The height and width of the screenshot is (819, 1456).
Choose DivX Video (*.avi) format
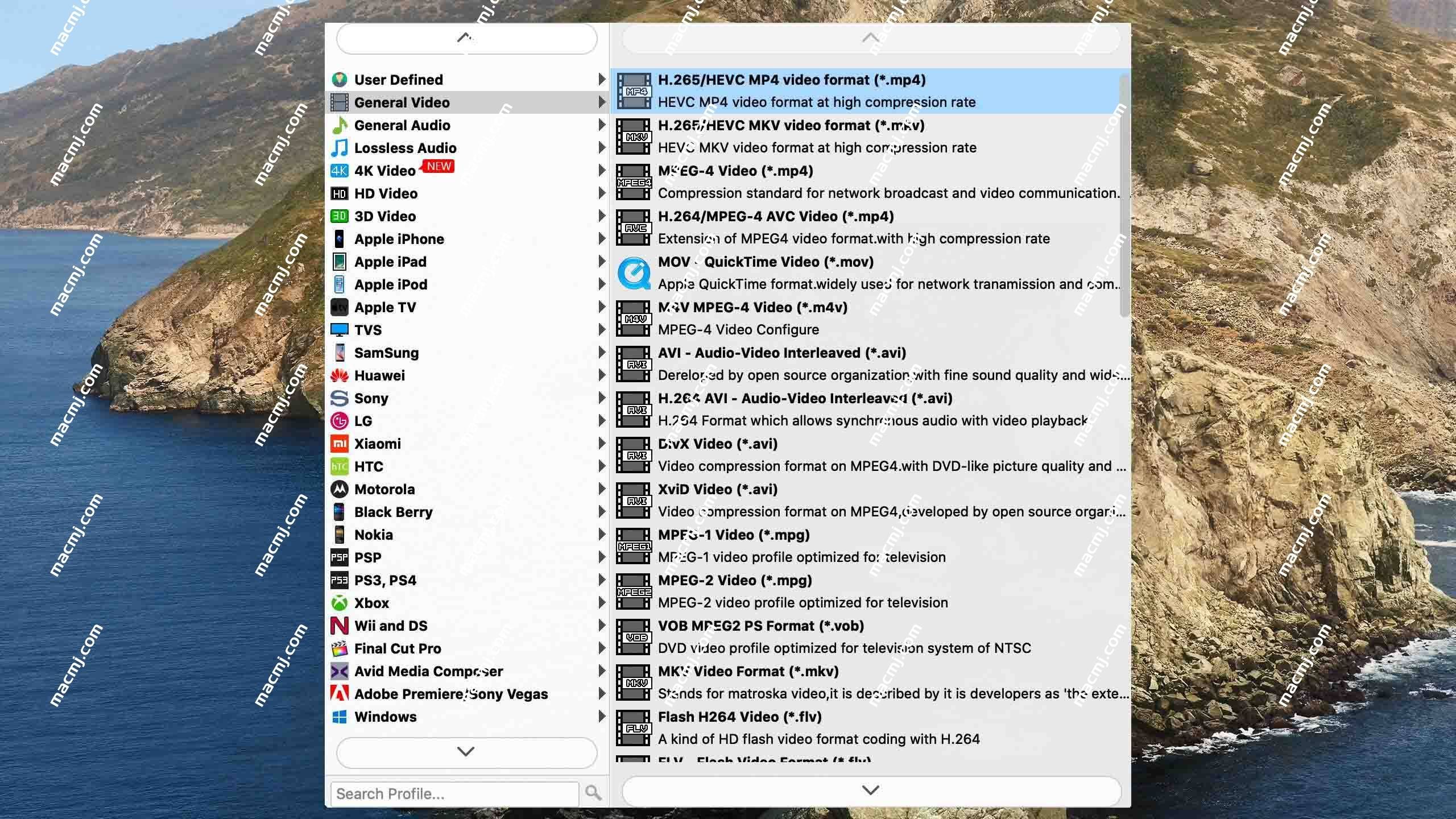click(870, 455)
